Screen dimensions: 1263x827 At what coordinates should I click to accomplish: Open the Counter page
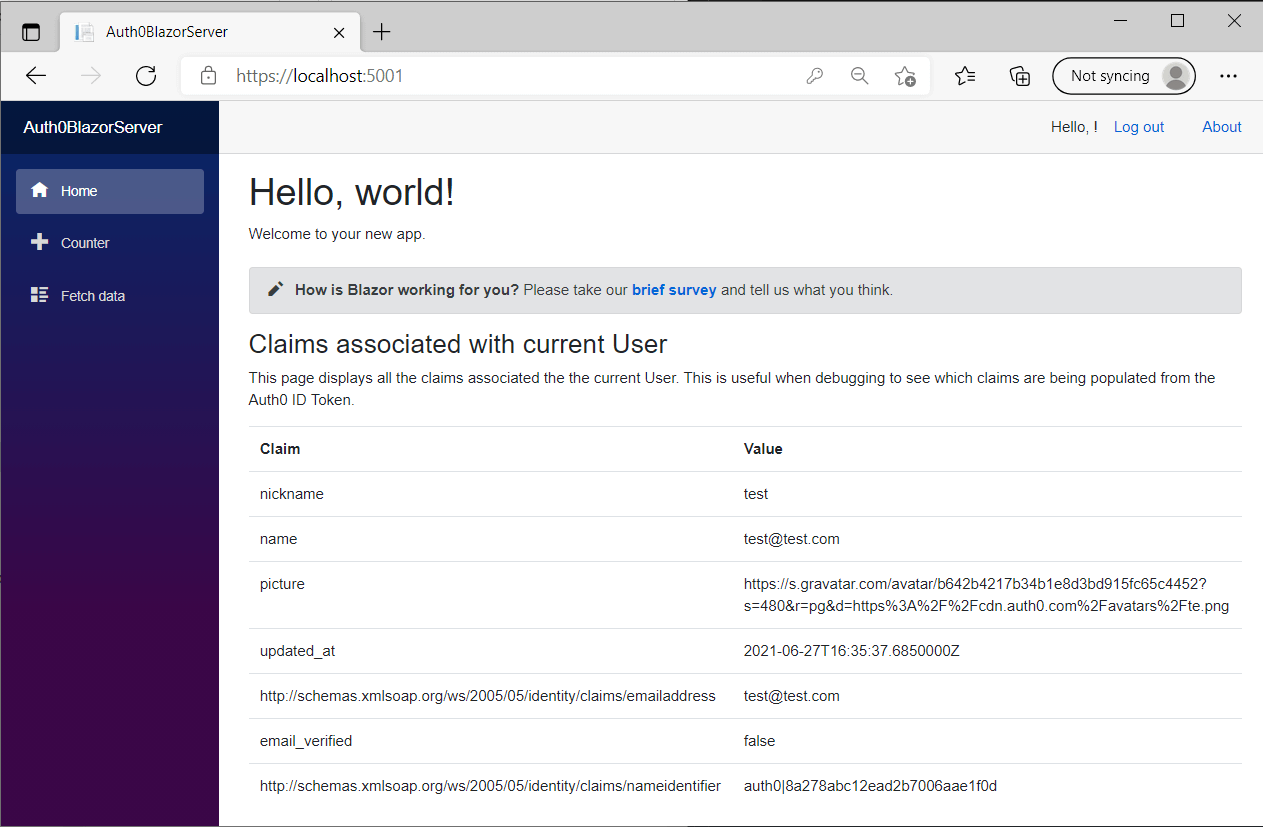coord(110,243)
